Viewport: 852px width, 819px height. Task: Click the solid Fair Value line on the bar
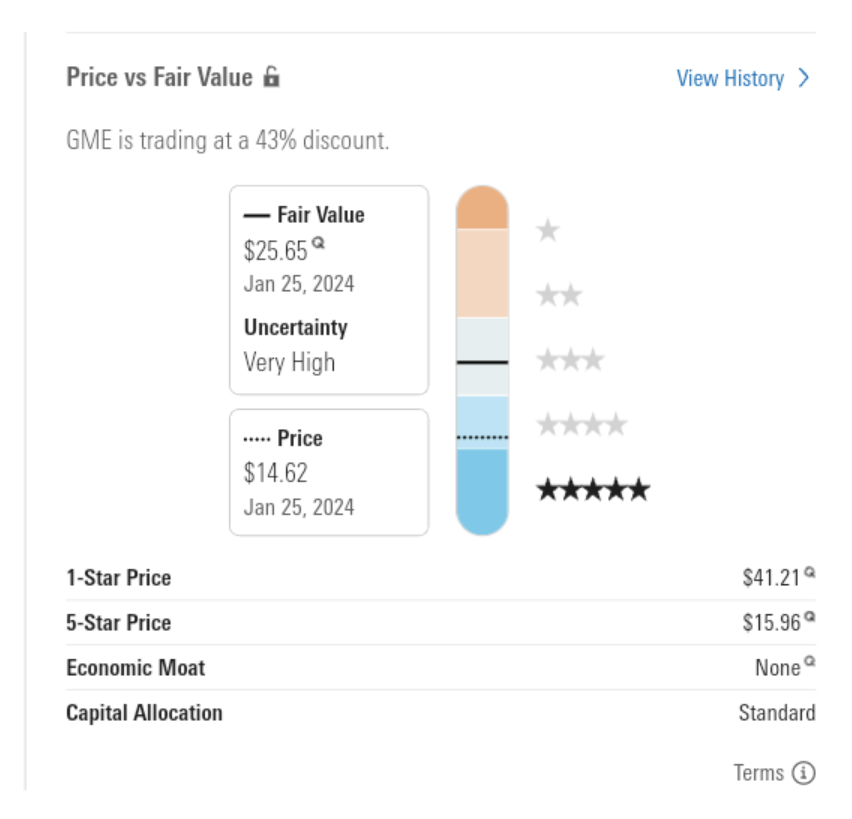point(482,362)
